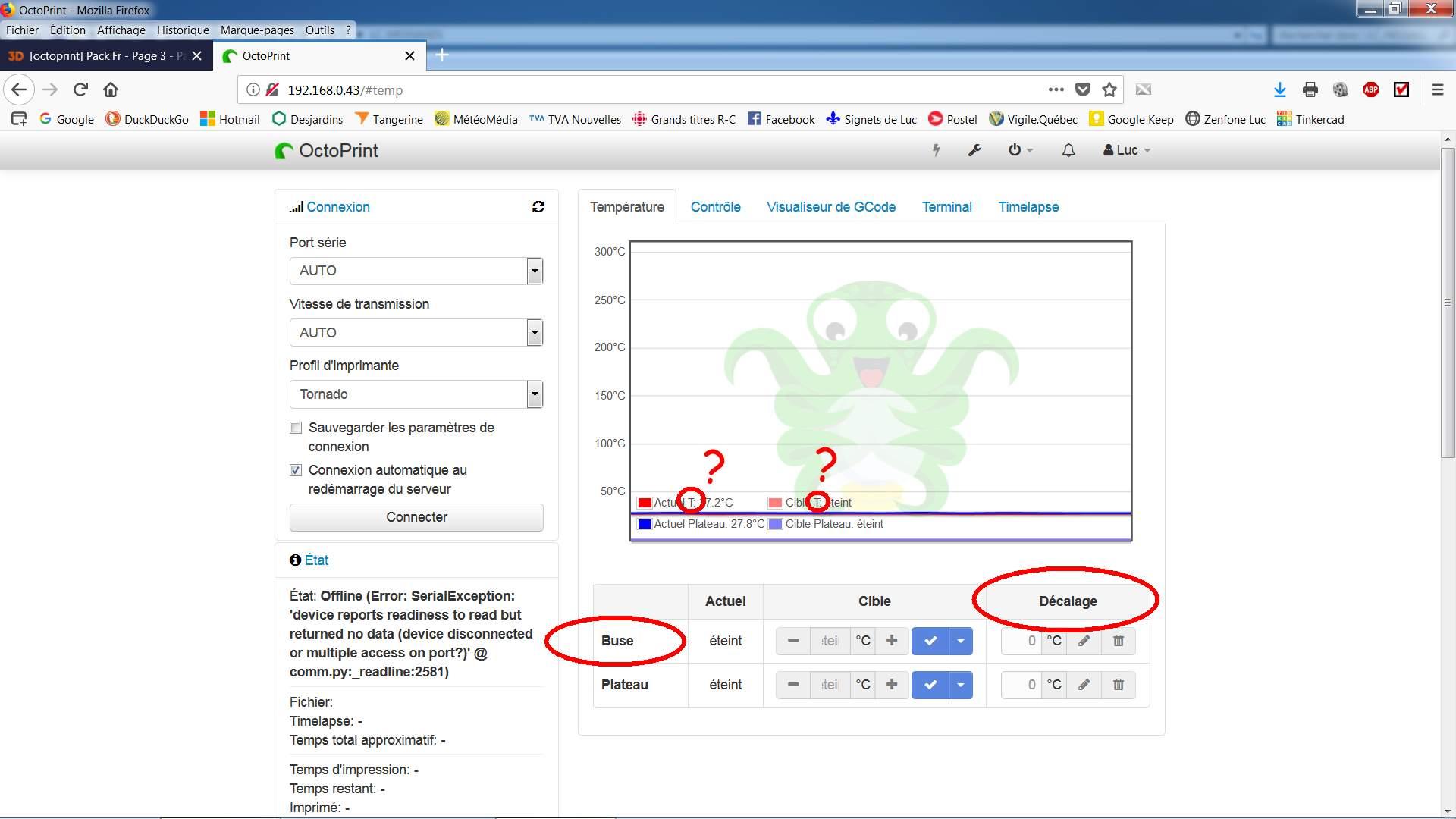The image size is (1456, 819).
Task: Click the lightning bolt icon in the OctoPrint header
Action: [937, 150]
